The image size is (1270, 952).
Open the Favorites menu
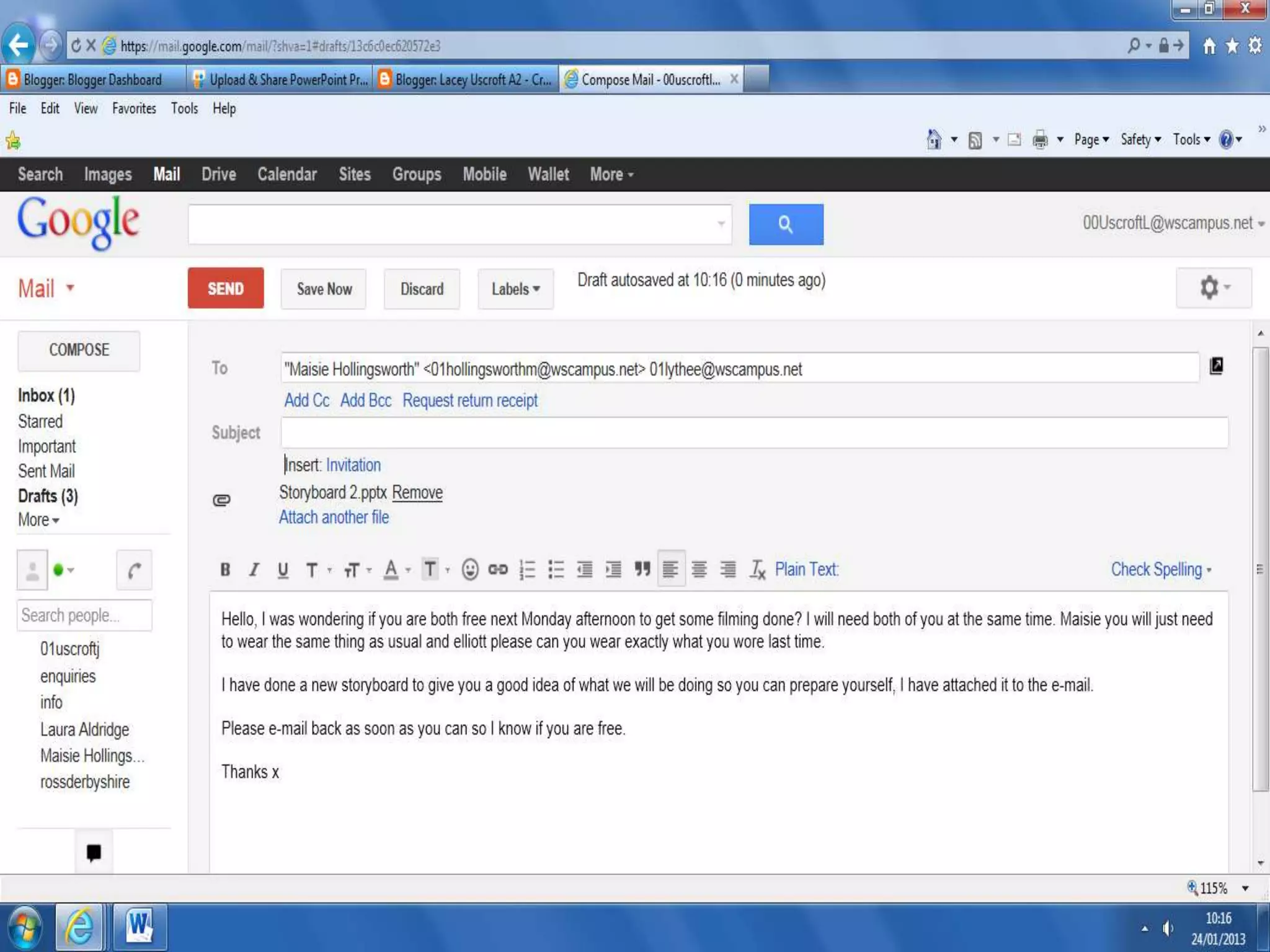point(134,108)
